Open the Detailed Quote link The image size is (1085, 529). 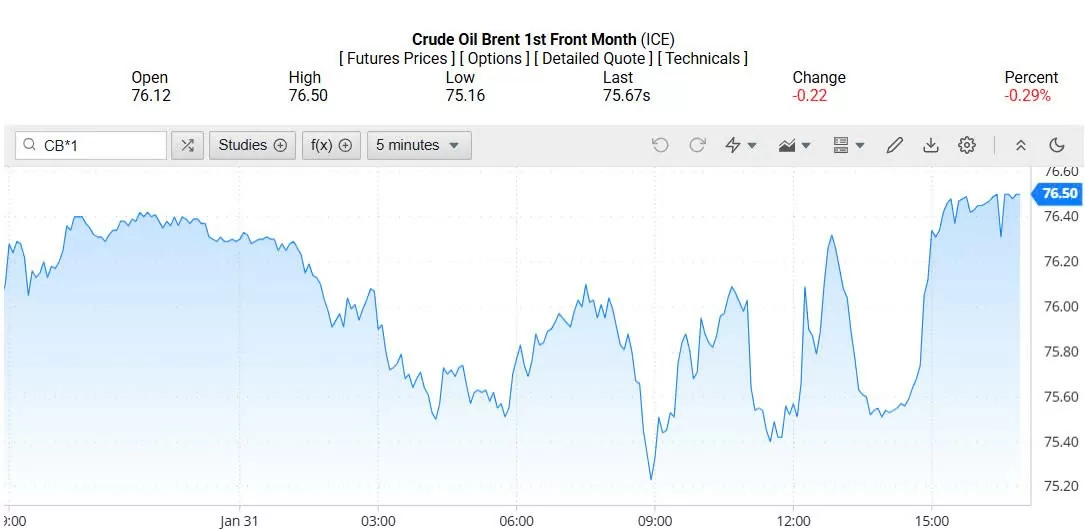595,58
